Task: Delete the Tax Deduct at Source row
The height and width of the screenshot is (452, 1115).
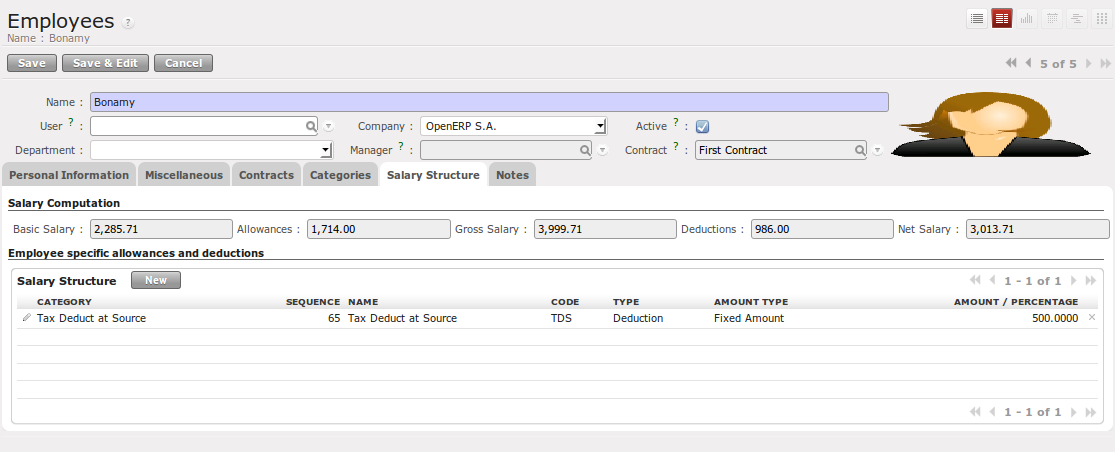Action: (x=1092, y=318)
